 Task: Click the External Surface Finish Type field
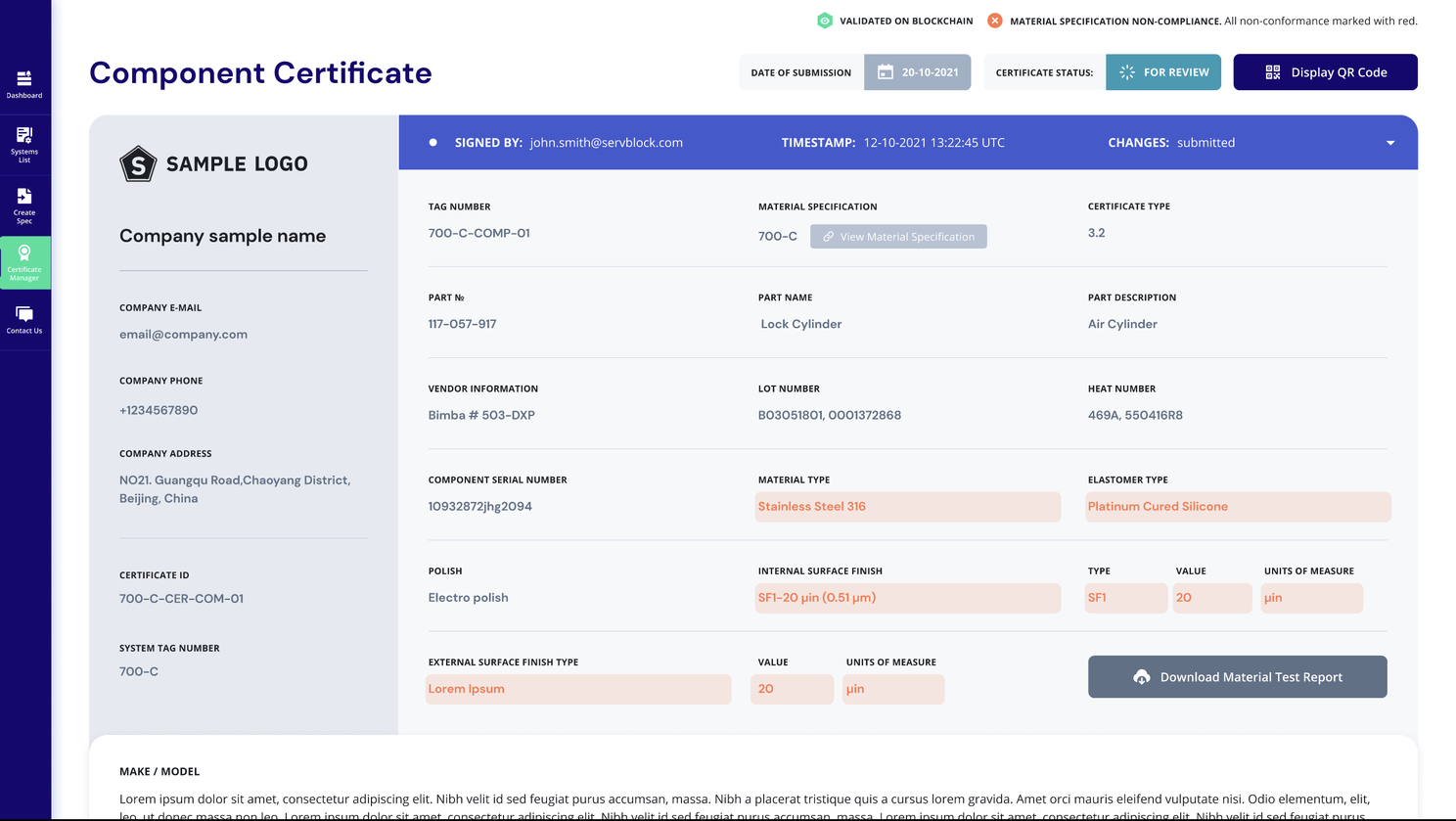pos(577,689)
